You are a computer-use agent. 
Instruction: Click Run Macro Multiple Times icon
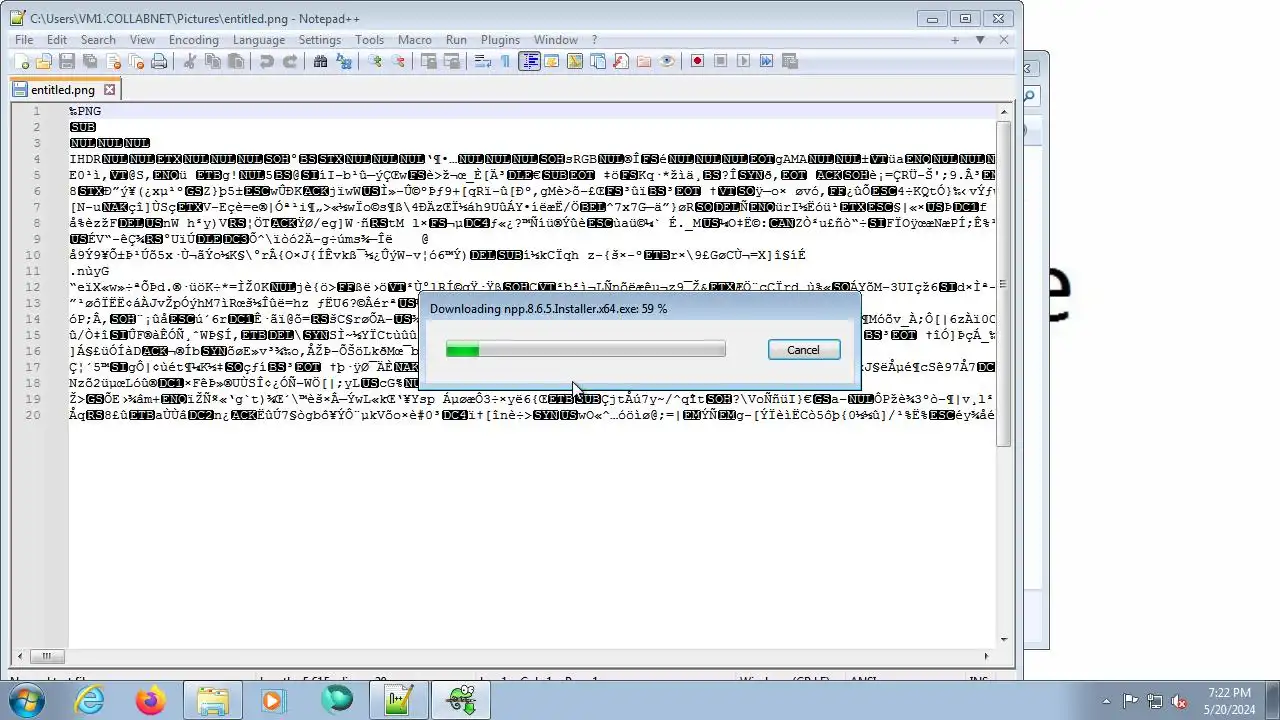766,61
